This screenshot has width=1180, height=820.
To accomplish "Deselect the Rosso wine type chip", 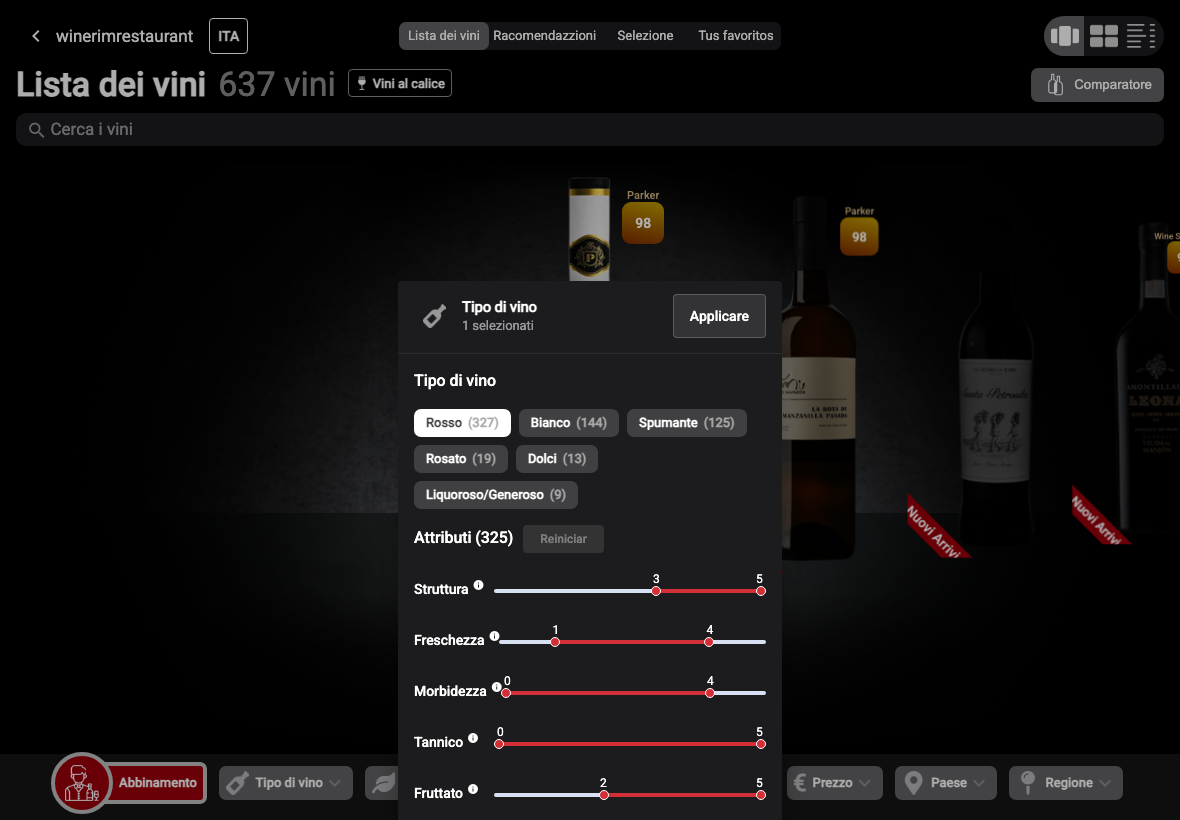I will click(x=462, y=423).
